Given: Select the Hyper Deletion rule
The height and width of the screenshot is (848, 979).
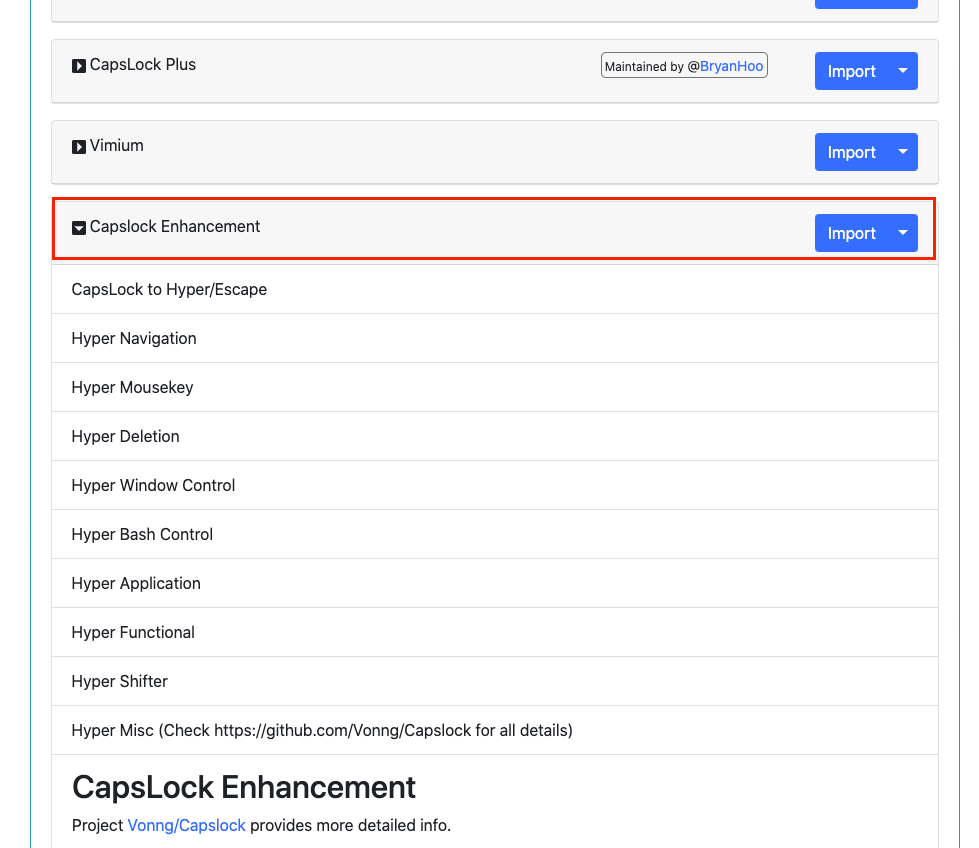Looking at the screenshot, I should pos(494,436).
